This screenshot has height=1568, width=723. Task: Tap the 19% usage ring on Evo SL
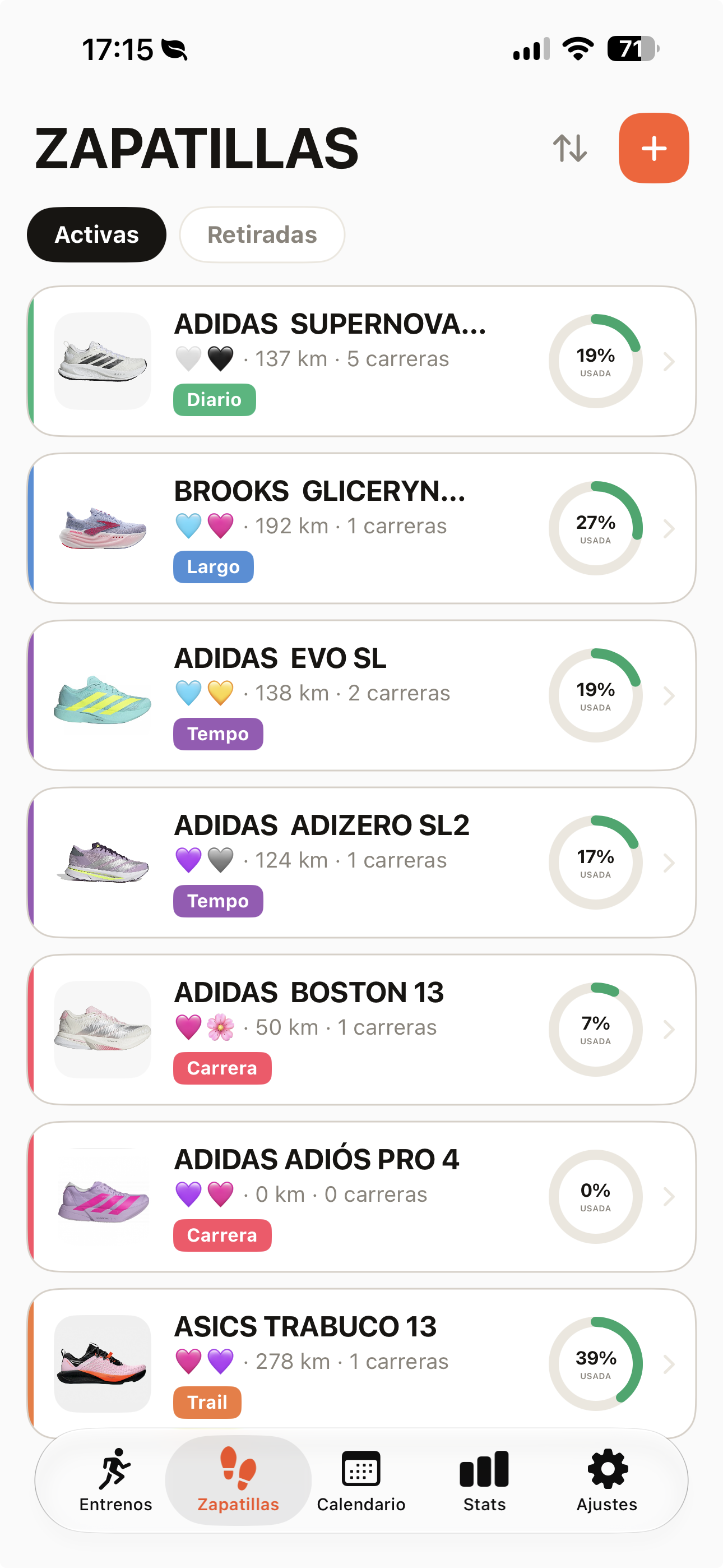coord(595,695)
